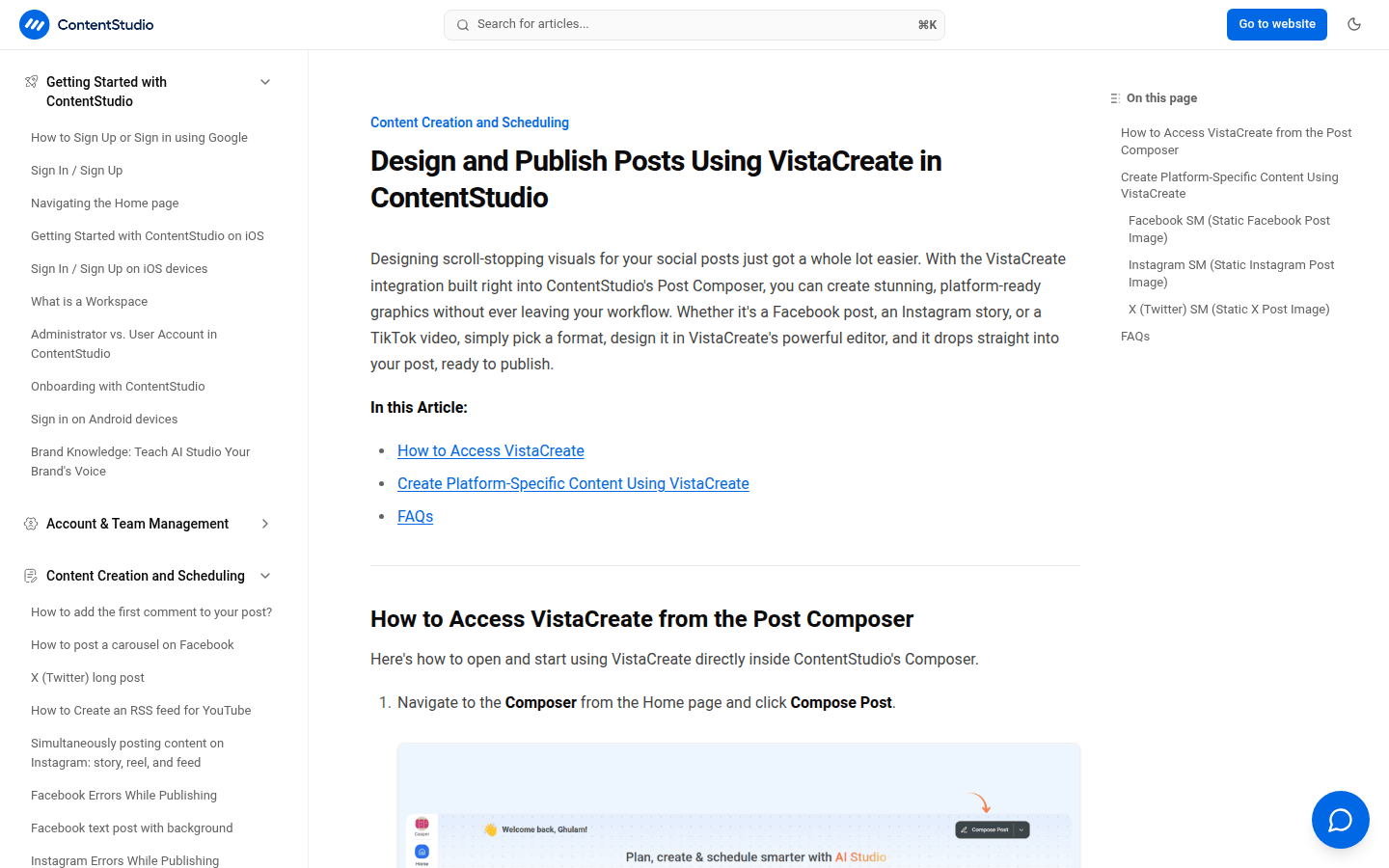This screenshot has width=1389, height=868.
Task: Open RSS feed for YouTube article
Action: click(141, 711)
